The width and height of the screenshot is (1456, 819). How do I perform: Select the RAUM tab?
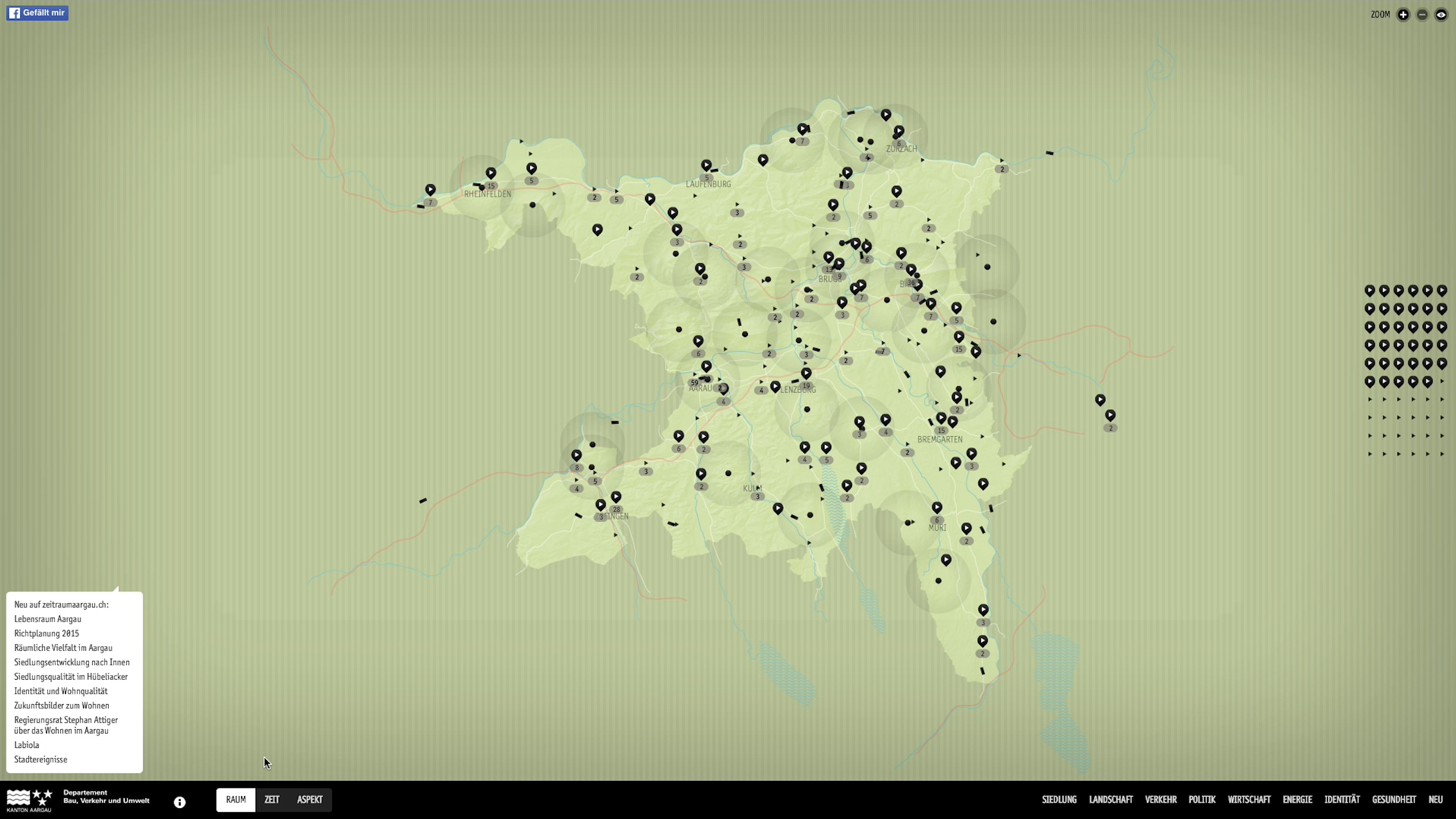click(x=235, y=800)
